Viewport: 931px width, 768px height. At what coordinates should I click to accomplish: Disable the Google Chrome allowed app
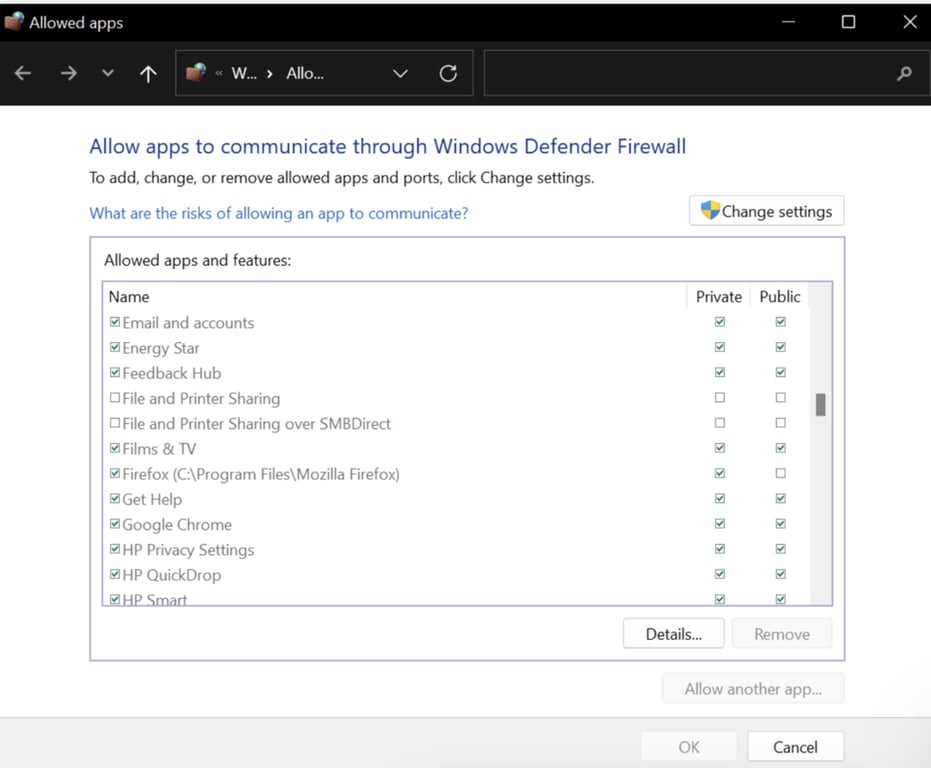coord(114,522)
